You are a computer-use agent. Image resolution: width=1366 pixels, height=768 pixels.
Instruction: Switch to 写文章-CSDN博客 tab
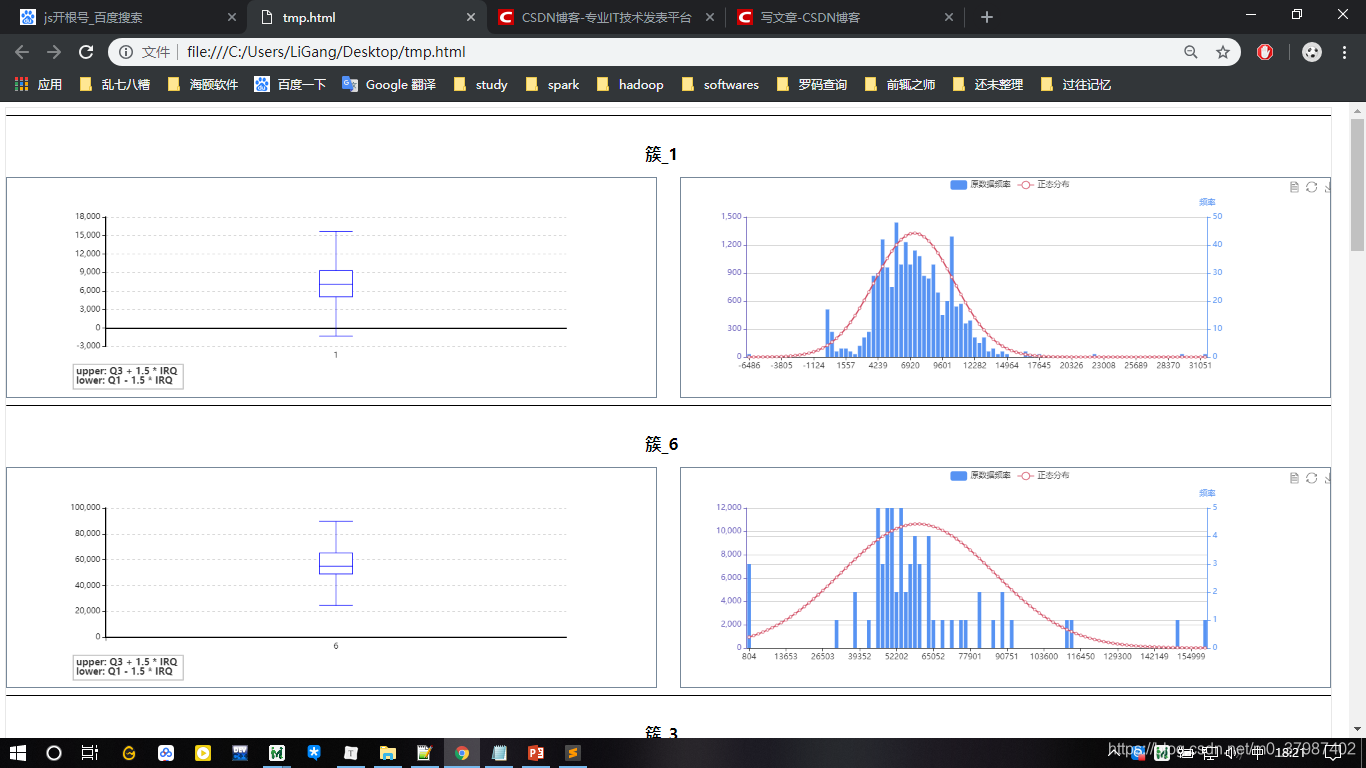[x=845, y=17]
